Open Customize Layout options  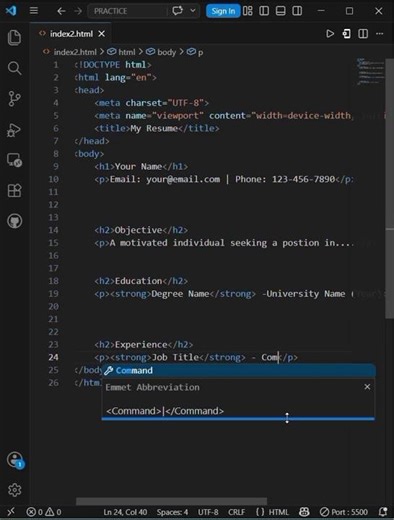coord(248,11)
